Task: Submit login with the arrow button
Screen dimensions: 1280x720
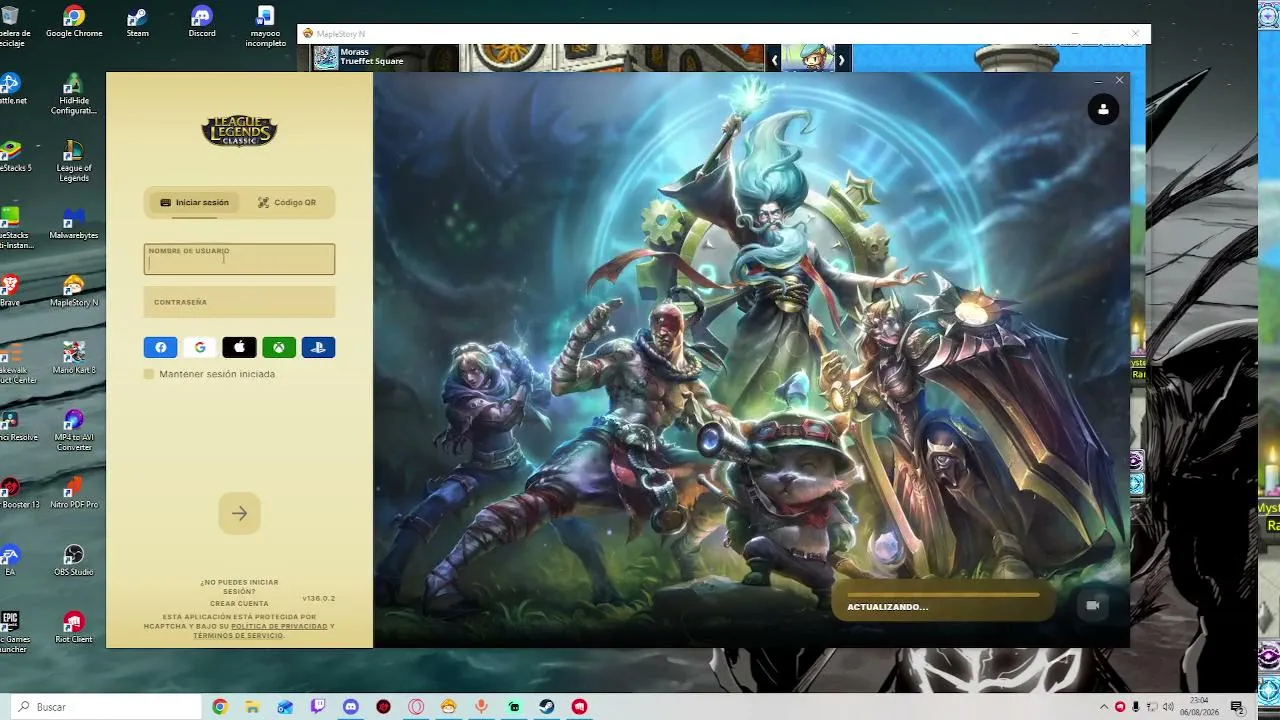Action: tap(239, 513)
